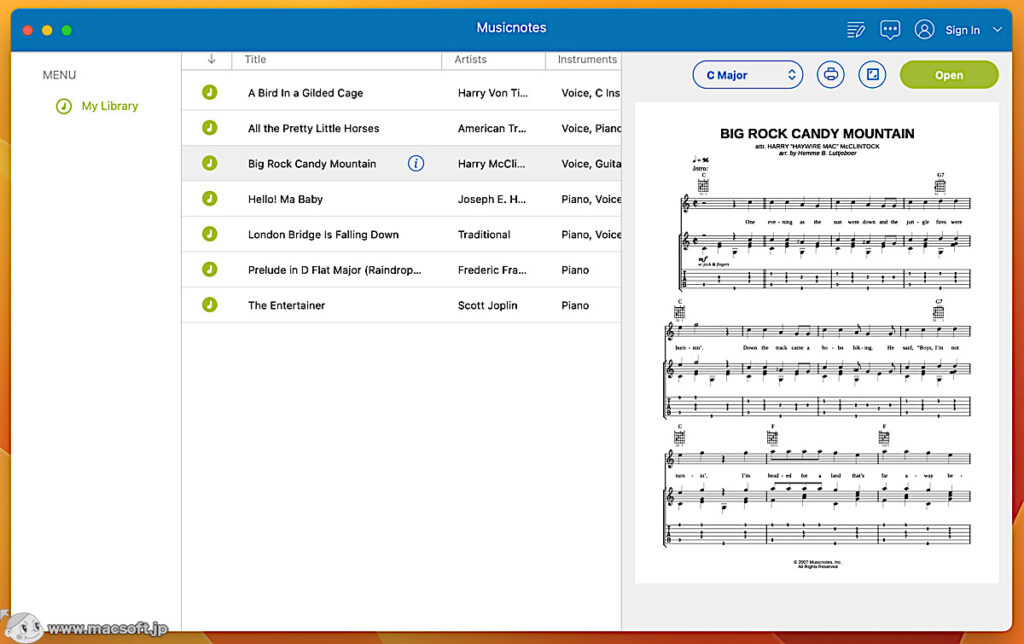
Task: Click the info icon beside Big Rock Candy Mountain
Action: click(416, 163)
